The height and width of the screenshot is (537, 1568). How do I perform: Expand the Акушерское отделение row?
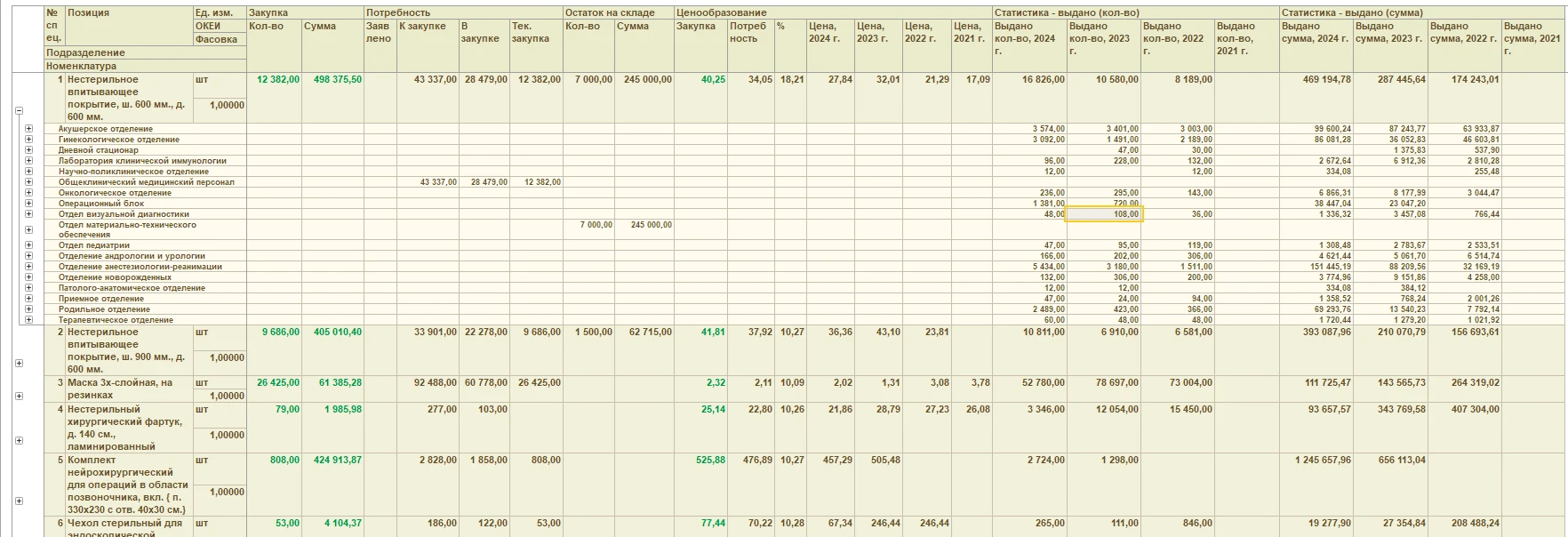(29, 129)
